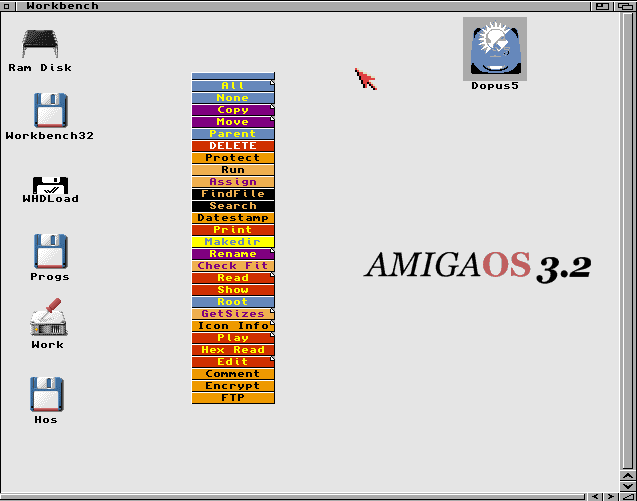Click the Encrypt button
This screenshot has width=637, height=501.
point(233,385)
